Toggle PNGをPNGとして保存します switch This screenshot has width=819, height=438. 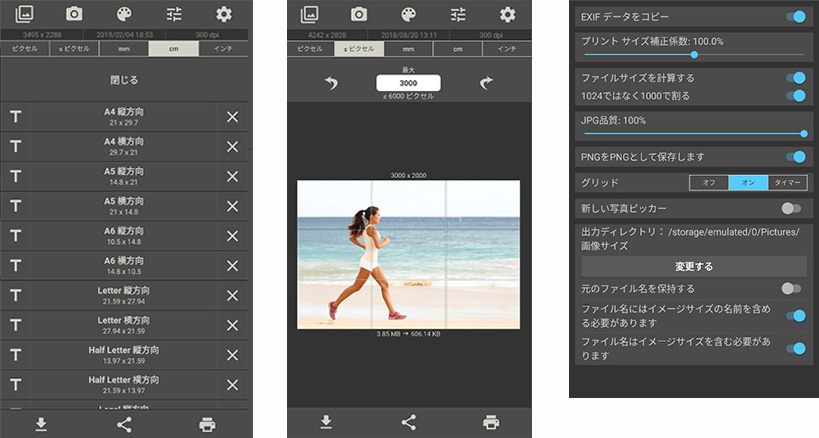(796, 156)
